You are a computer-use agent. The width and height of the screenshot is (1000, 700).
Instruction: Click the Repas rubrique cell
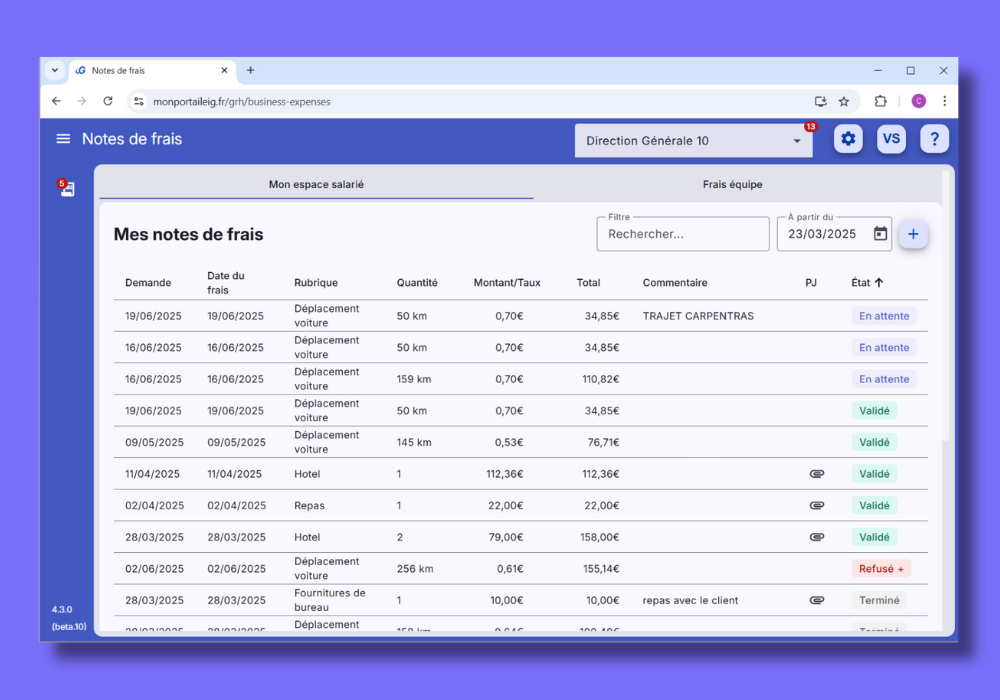309,506
